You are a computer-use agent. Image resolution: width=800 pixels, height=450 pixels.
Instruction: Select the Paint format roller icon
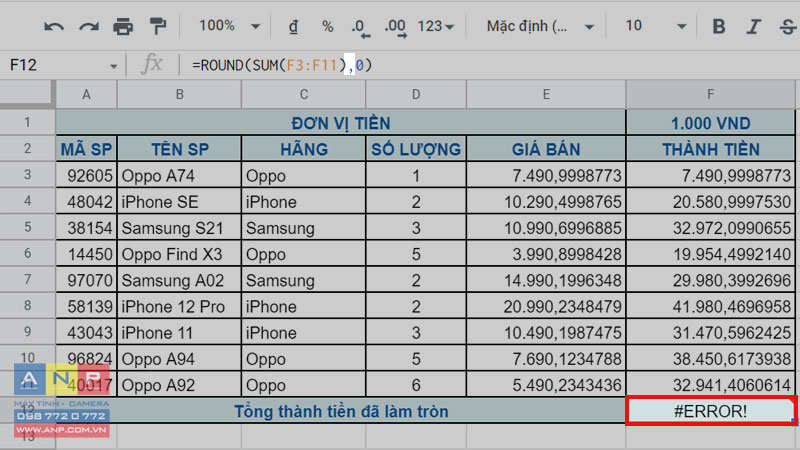pos(158,26)
